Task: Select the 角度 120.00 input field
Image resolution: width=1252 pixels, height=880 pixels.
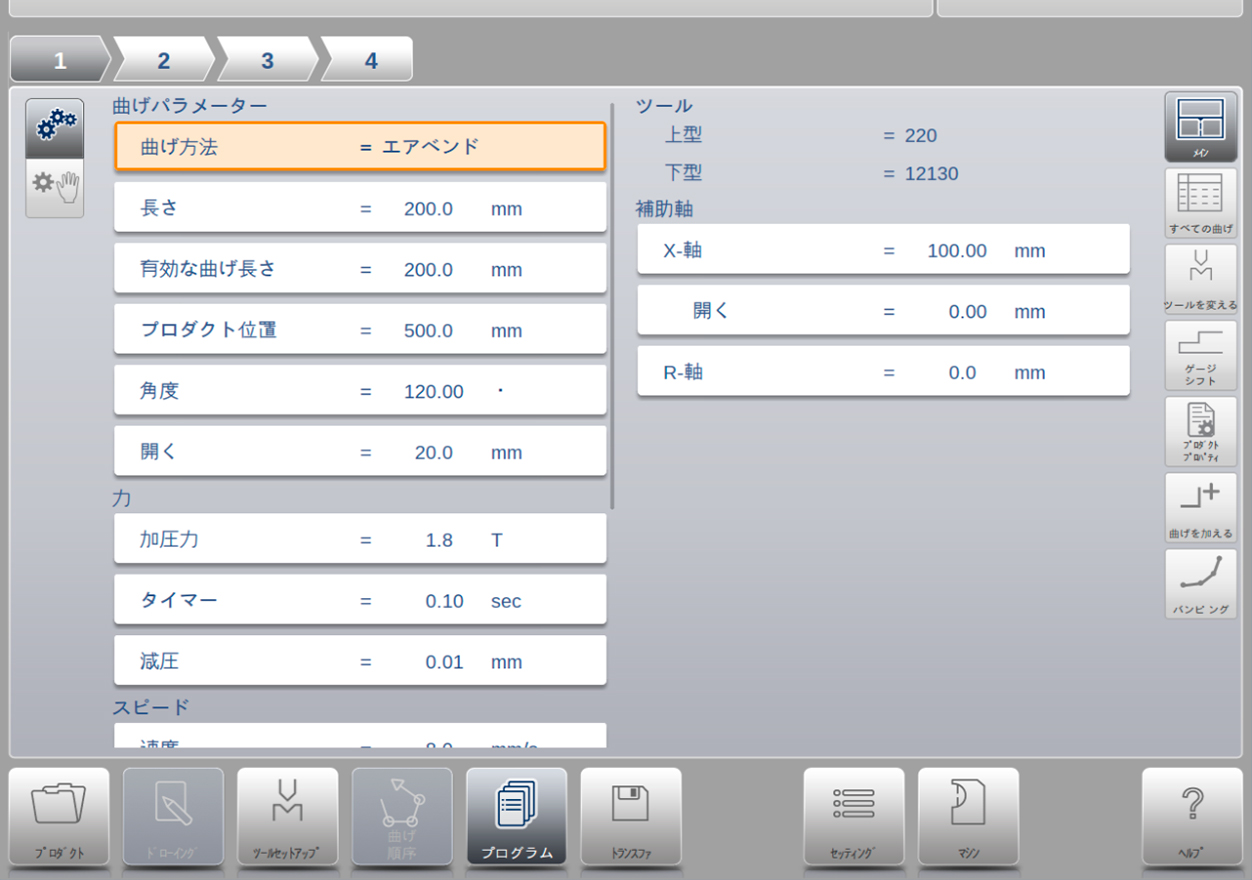Action: (x=360, y=391)
